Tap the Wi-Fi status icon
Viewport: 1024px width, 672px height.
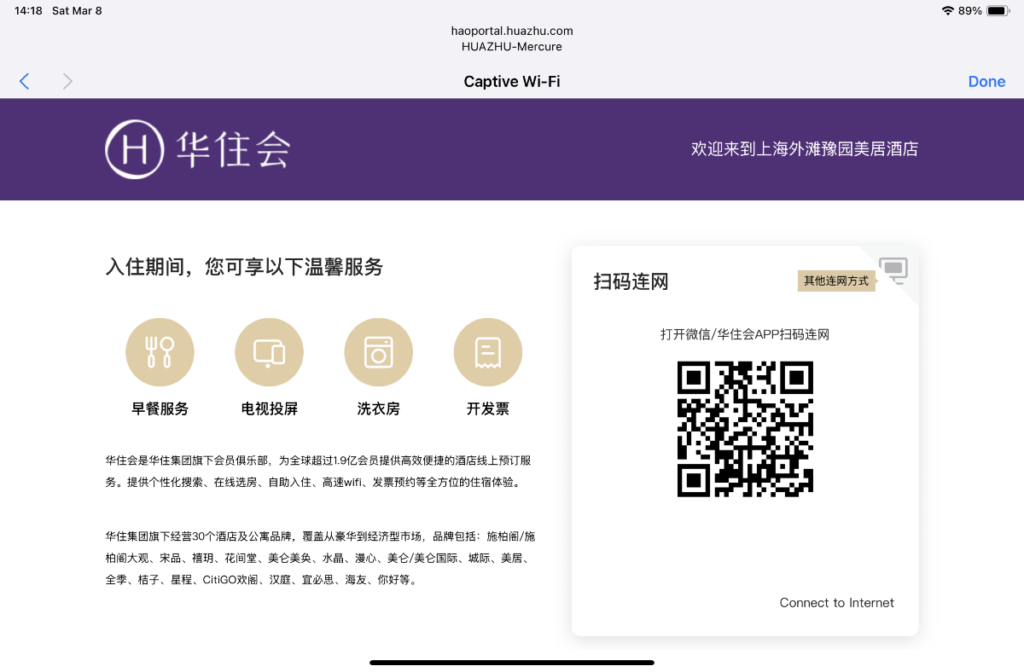click(x=947, y=10)
